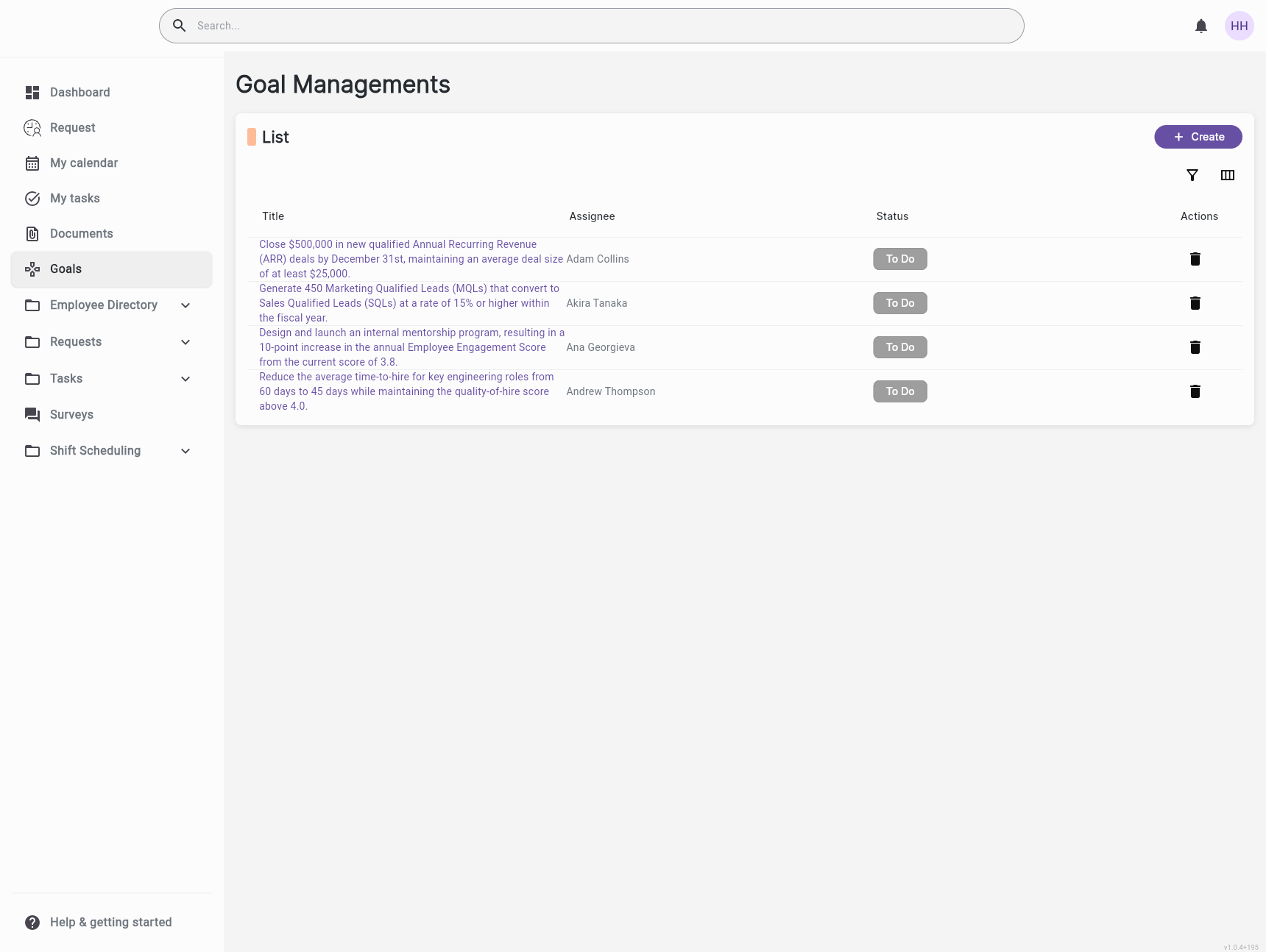Open My calendar from sidebar

coord(83,163)
